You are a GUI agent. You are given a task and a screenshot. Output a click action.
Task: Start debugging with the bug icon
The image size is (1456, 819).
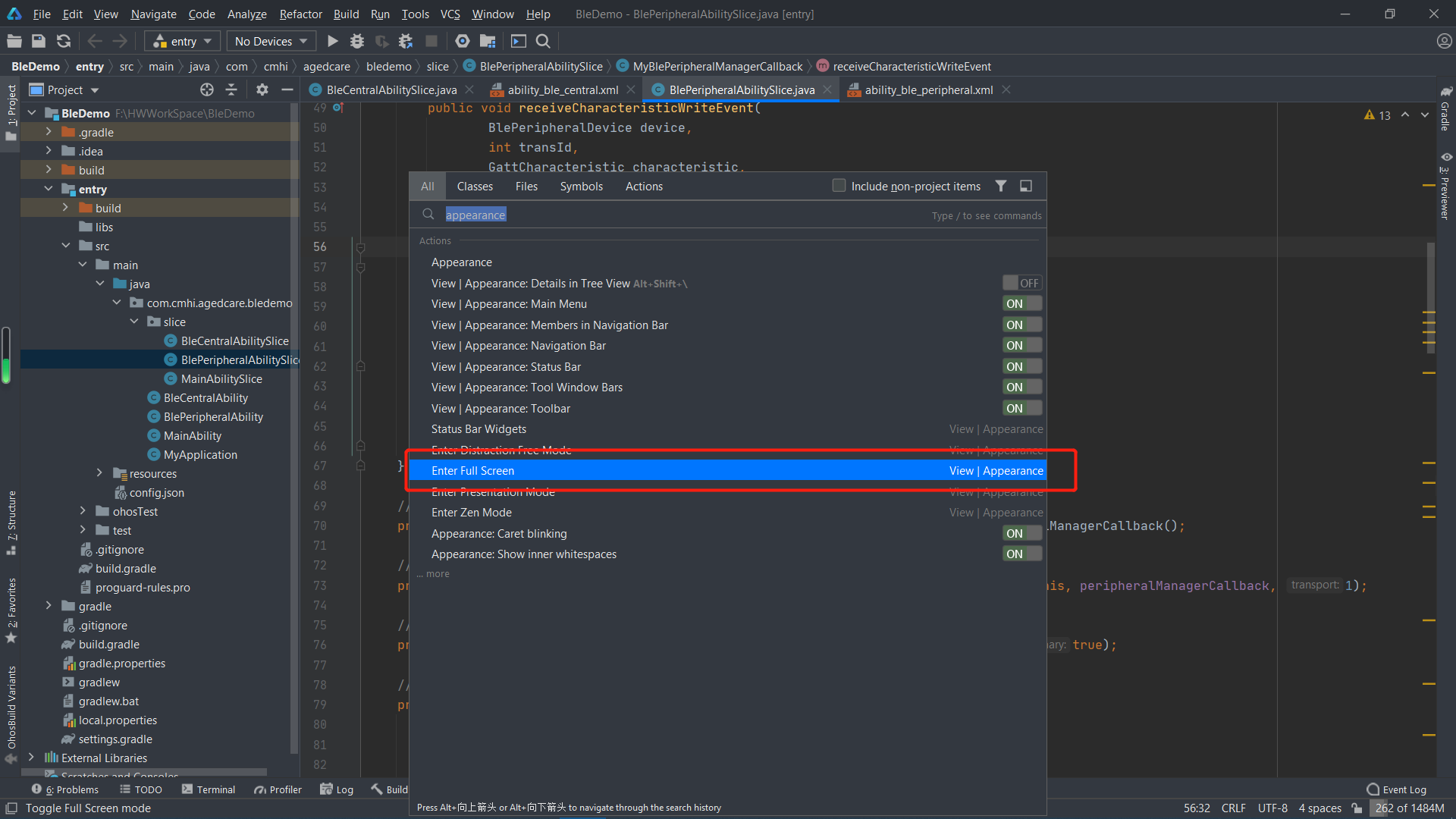pyautogui.click(x=357, y=41)
